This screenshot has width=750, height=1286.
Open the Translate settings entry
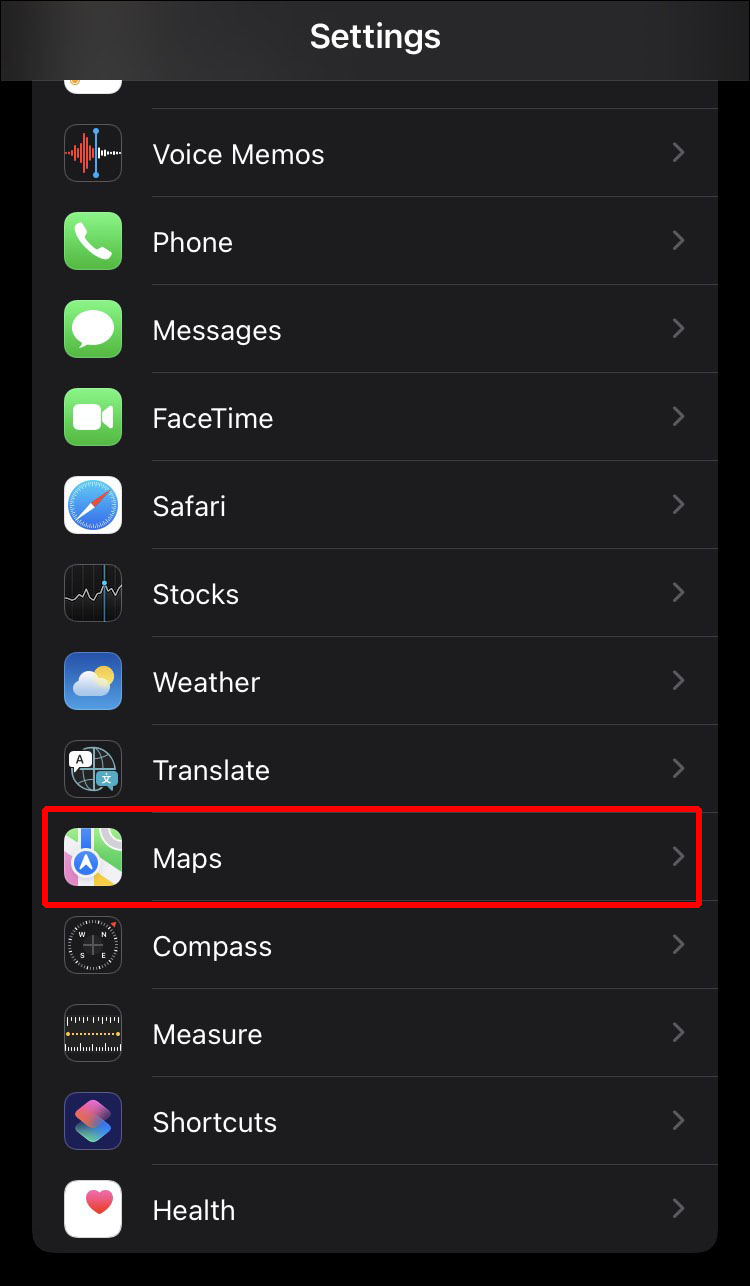pos(375,769)
